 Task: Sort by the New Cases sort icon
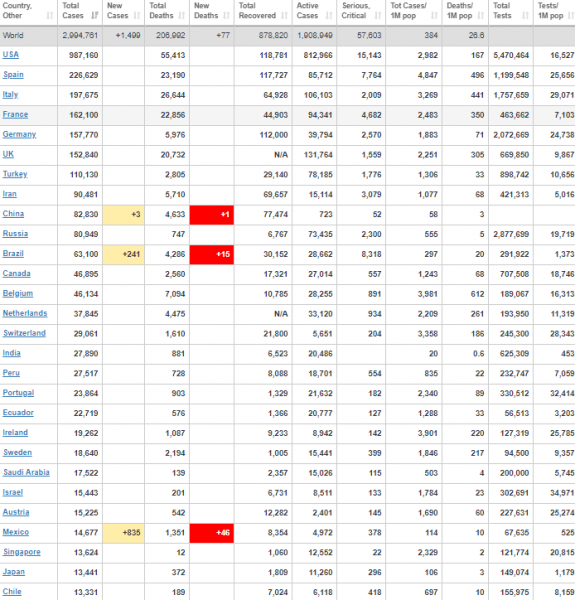(137, 16)
